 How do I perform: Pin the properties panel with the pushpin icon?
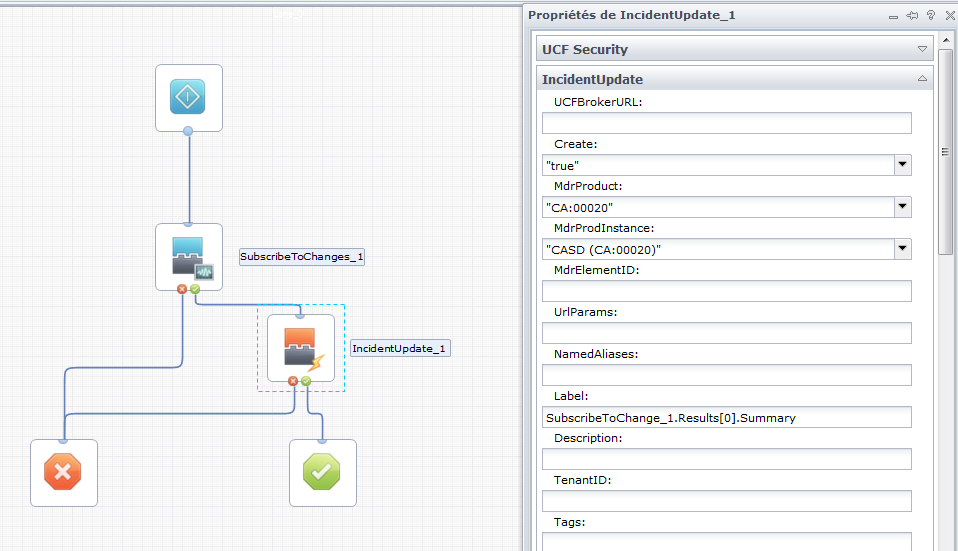tap(912, 15)
